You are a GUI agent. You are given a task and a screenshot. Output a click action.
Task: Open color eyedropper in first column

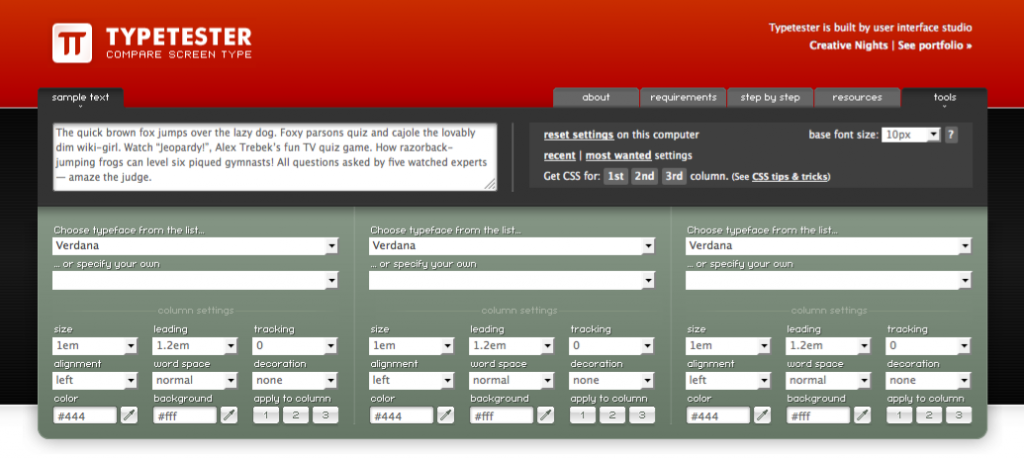pos(129,415)
